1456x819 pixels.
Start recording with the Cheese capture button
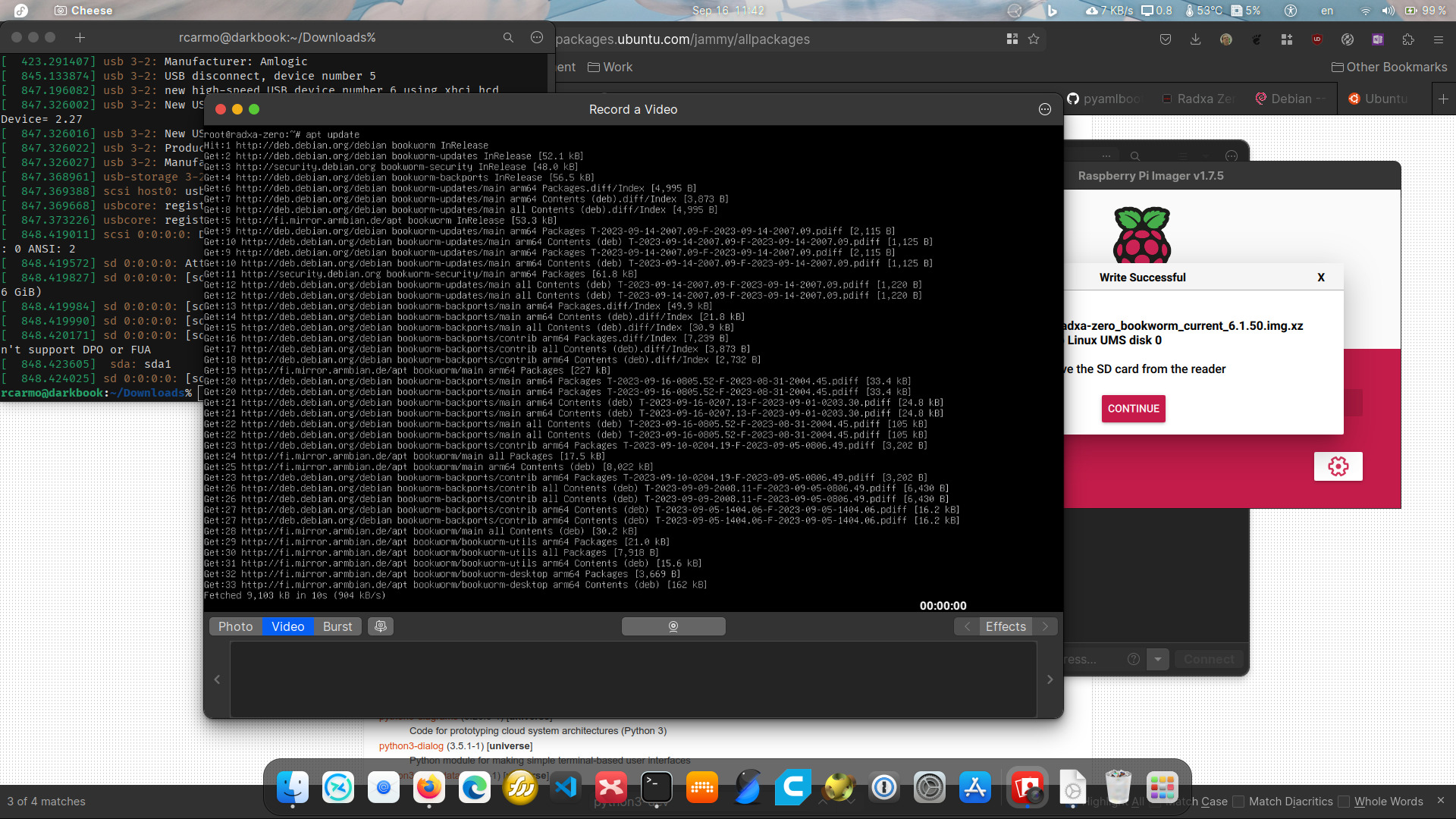[x=673, y=626]
